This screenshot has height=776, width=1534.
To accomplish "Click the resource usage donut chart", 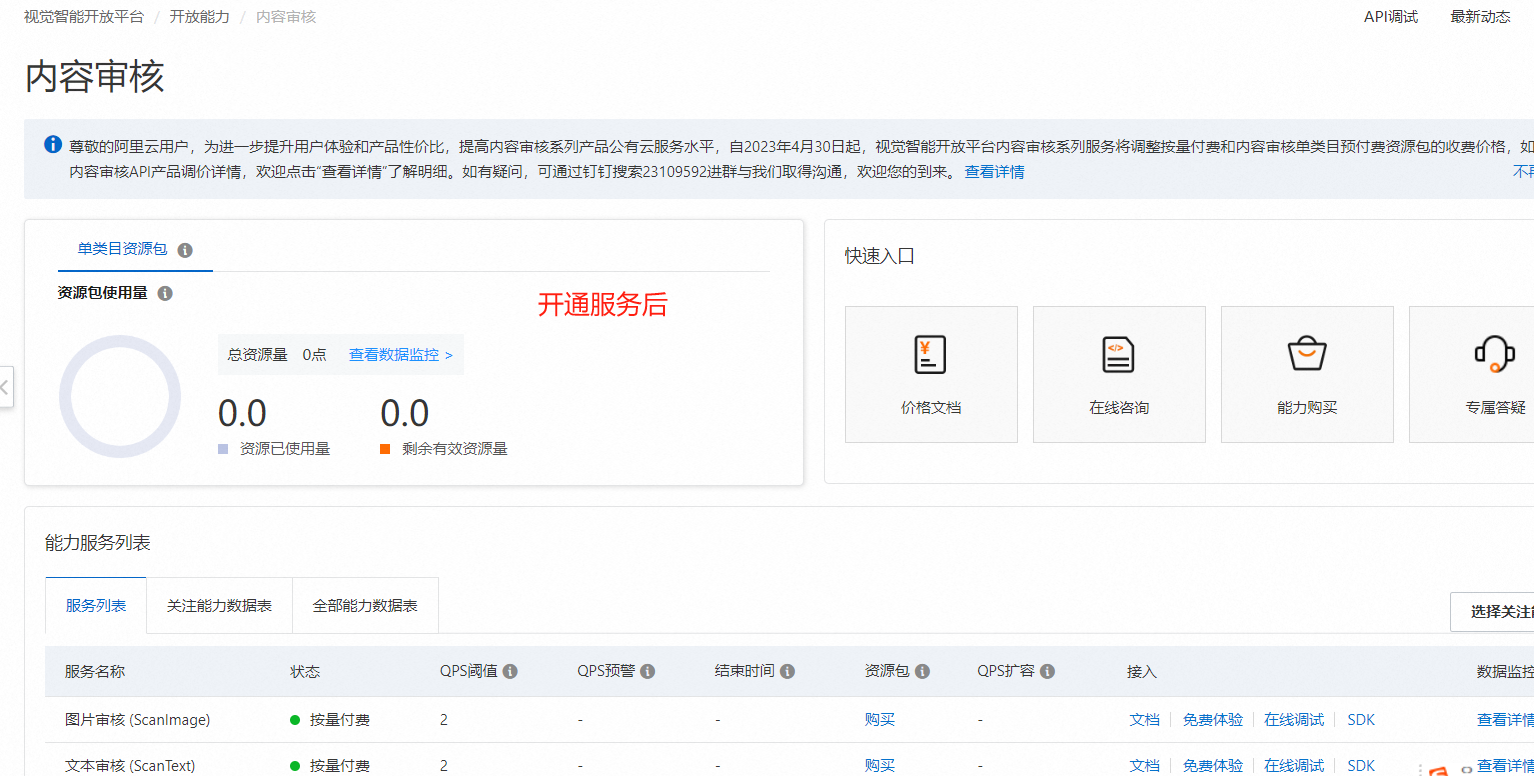I will (120, 396).
